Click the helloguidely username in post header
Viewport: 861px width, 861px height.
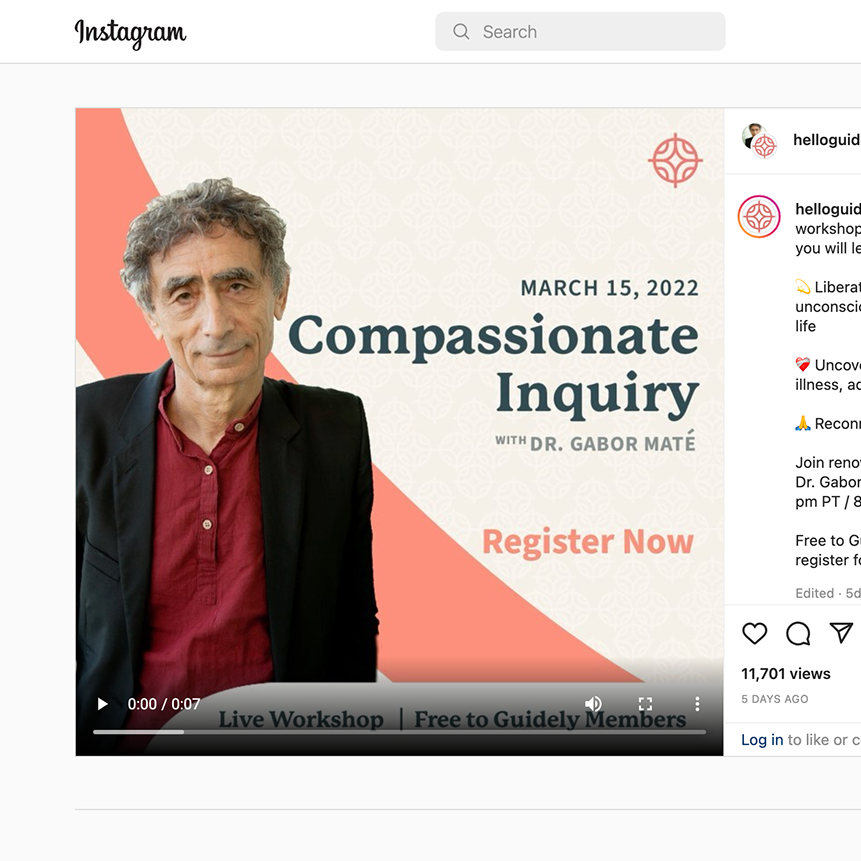826,139
